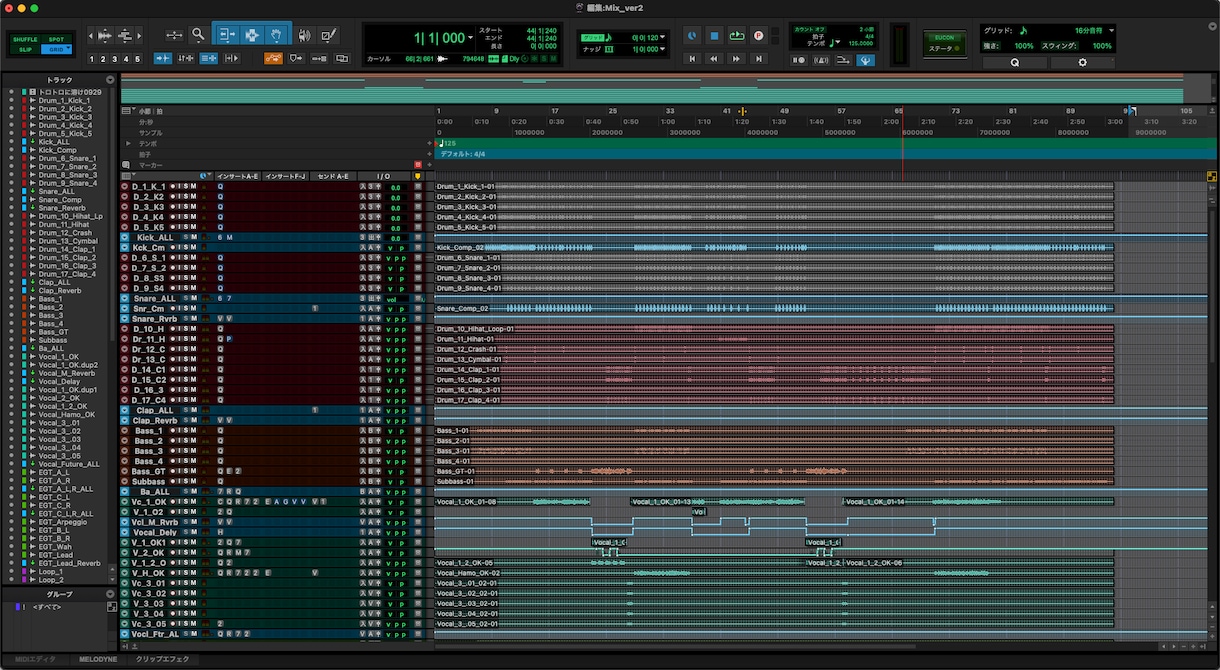Switch edit mode to SHUFFLE
This screenshot has height=670, width=1220.
point(25,39)
